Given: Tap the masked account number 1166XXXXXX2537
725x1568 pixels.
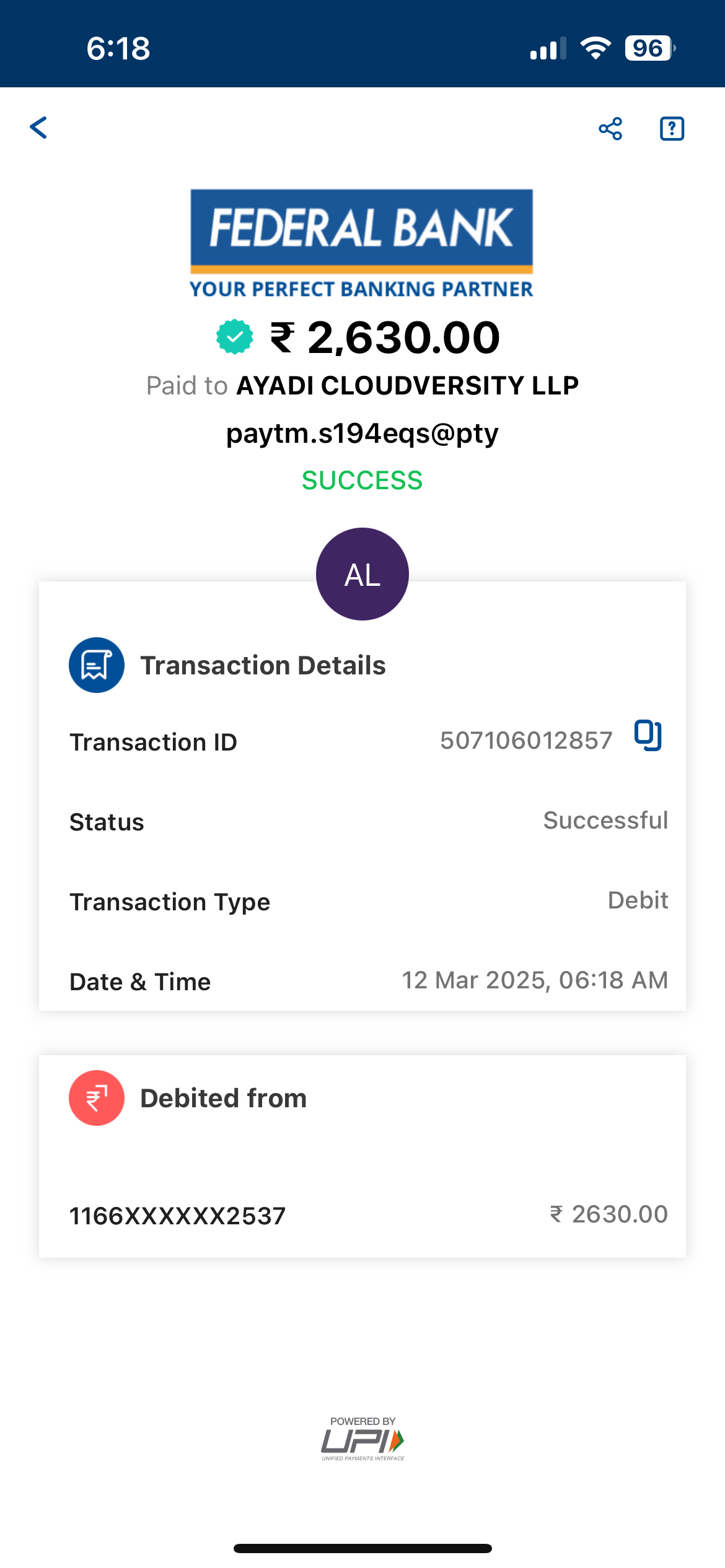Looking at the screenshot, I should point(177,1216).
